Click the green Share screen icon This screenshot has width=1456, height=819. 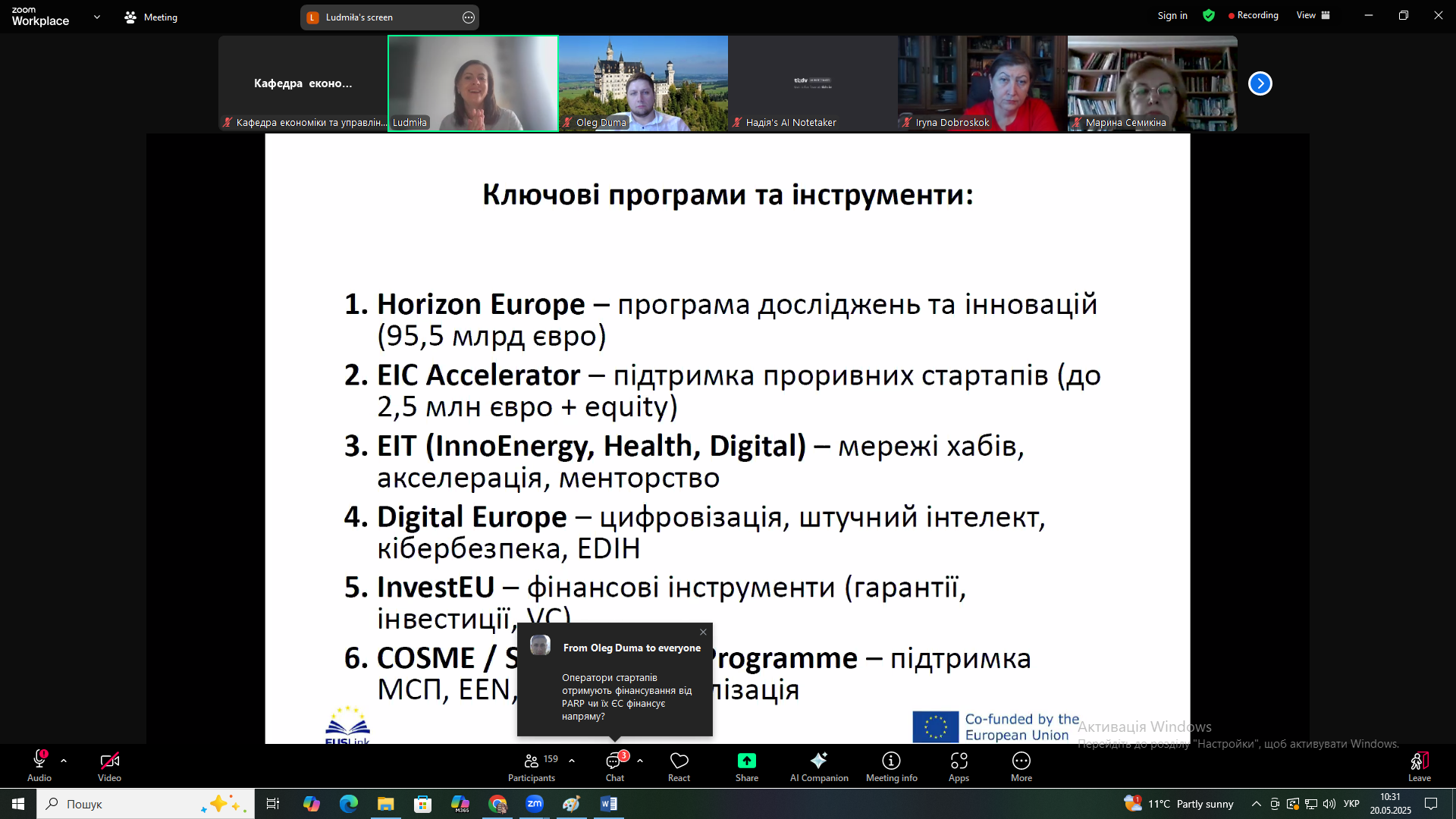tap(746, 761)
